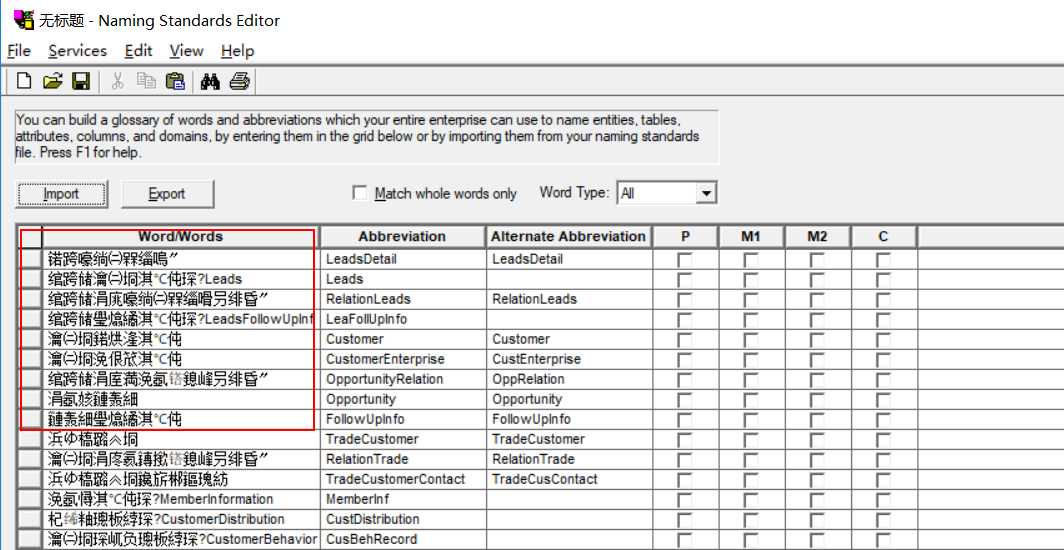Check C checkbox in RelationLeads row
1064x550 pixels.
884,300
